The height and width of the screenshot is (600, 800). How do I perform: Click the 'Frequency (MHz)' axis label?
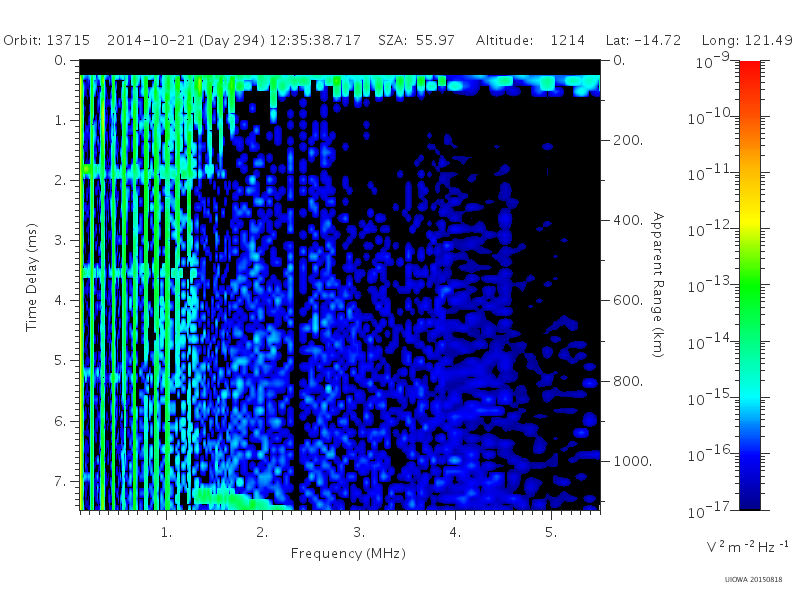click(x=348, y=553)
